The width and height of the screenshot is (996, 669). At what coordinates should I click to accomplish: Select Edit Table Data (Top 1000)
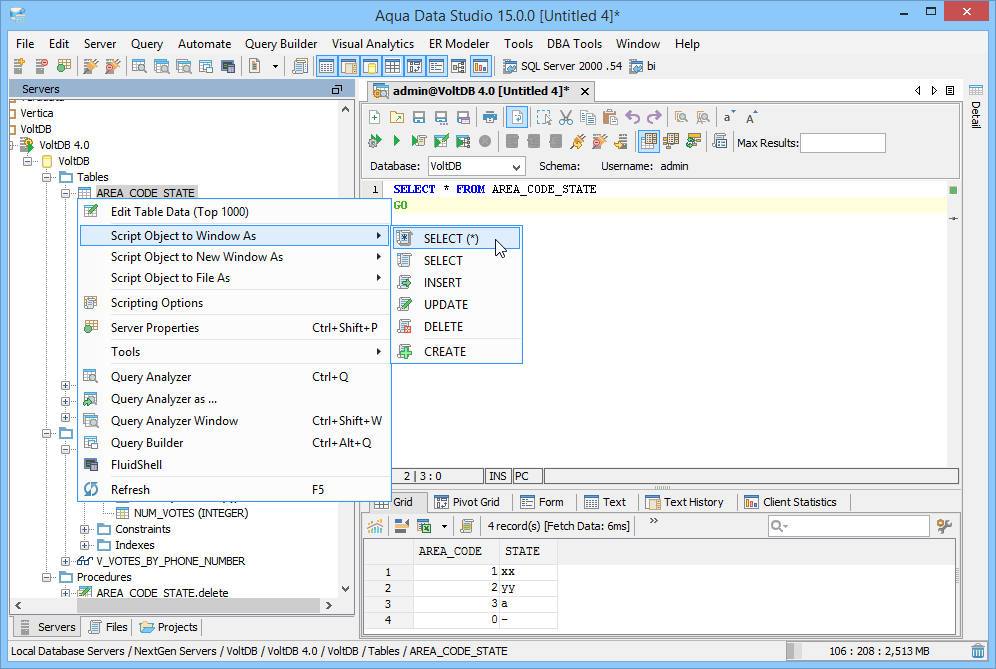(x=234, y=212)
